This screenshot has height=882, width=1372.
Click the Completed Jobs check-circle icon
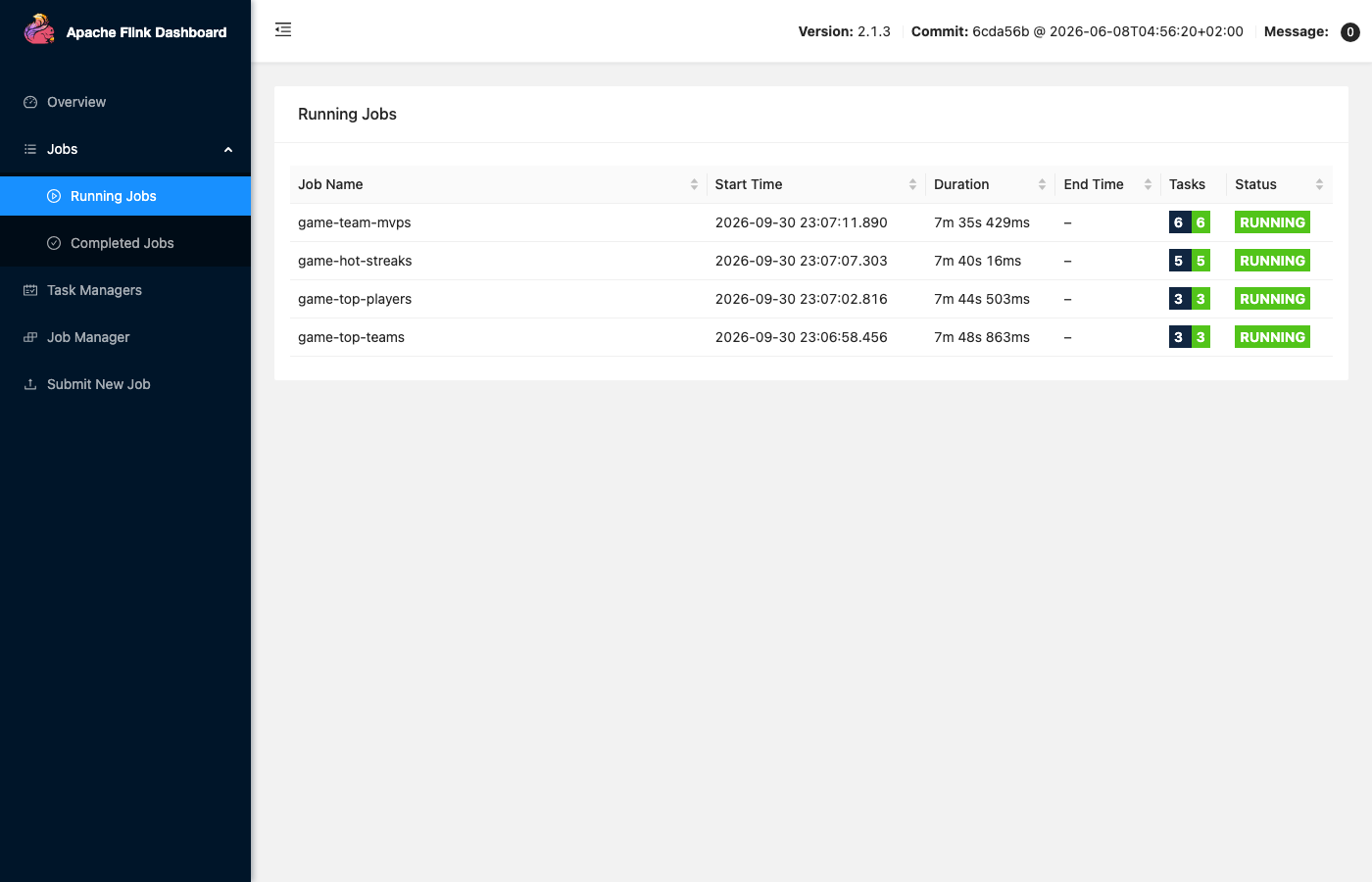tap(54, 243)
